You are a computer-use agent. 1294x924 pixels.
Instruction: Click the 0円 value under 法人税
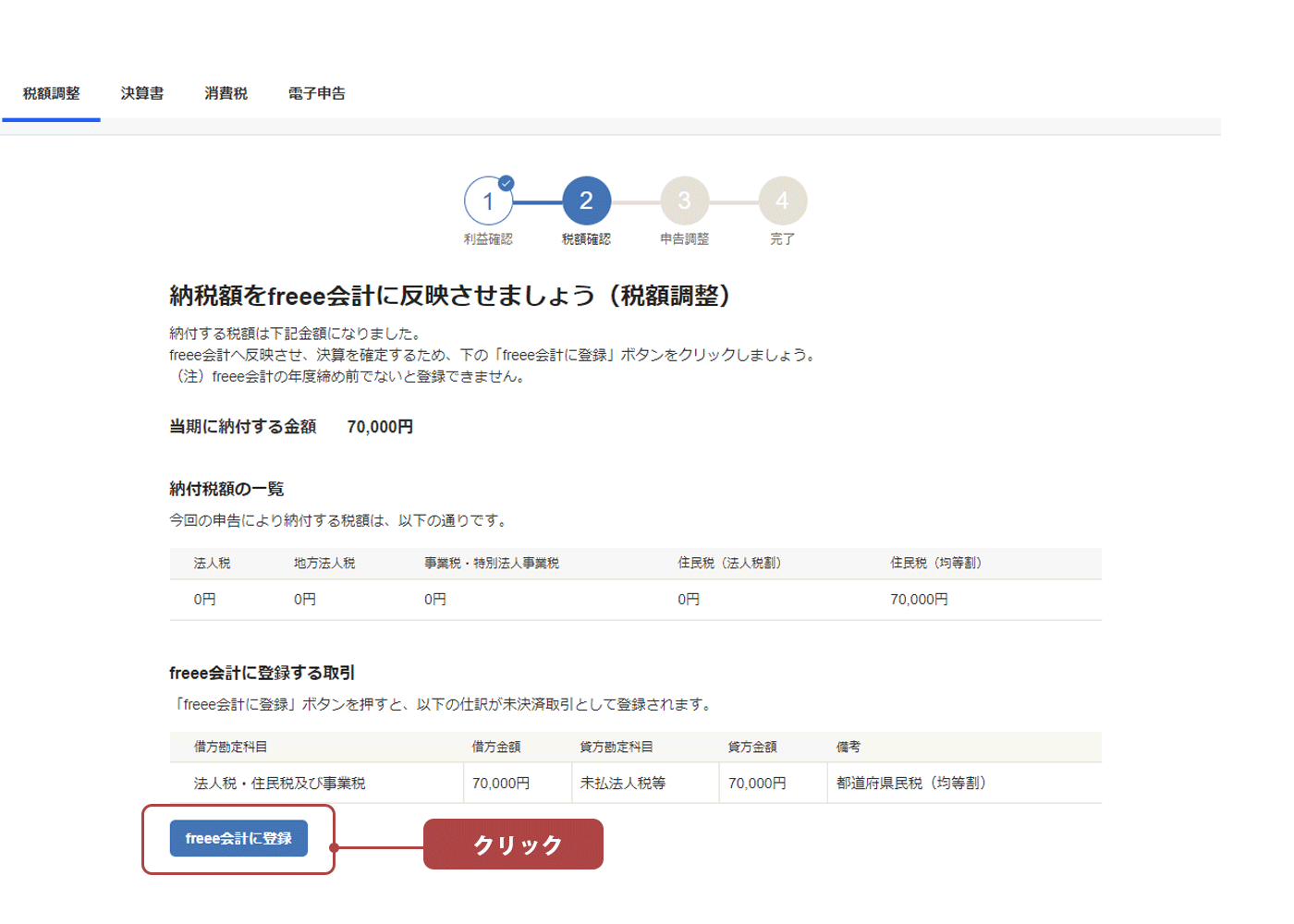[204, 600]
